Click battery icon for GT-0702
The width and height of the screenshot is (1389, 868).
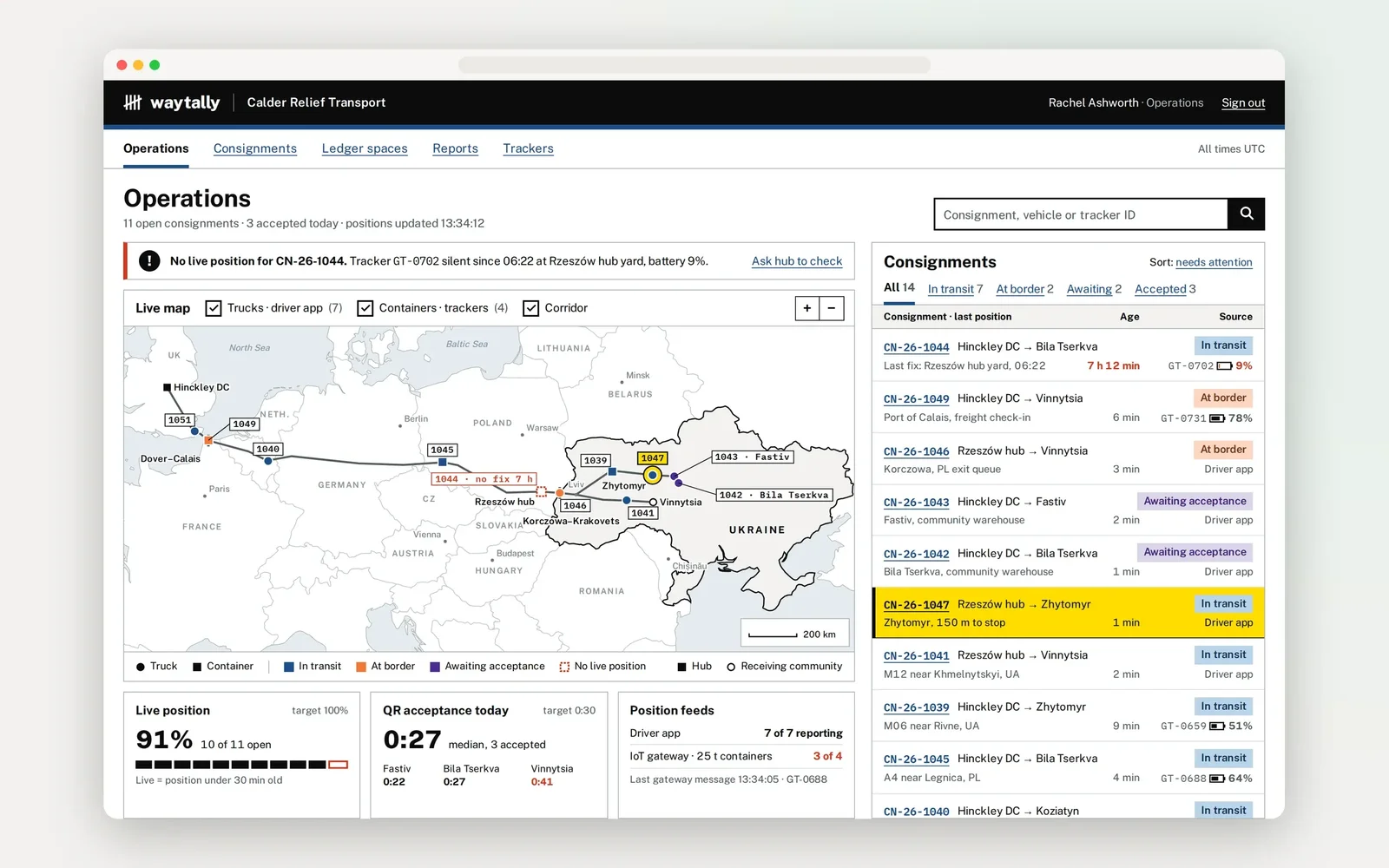click(1224, 366)
